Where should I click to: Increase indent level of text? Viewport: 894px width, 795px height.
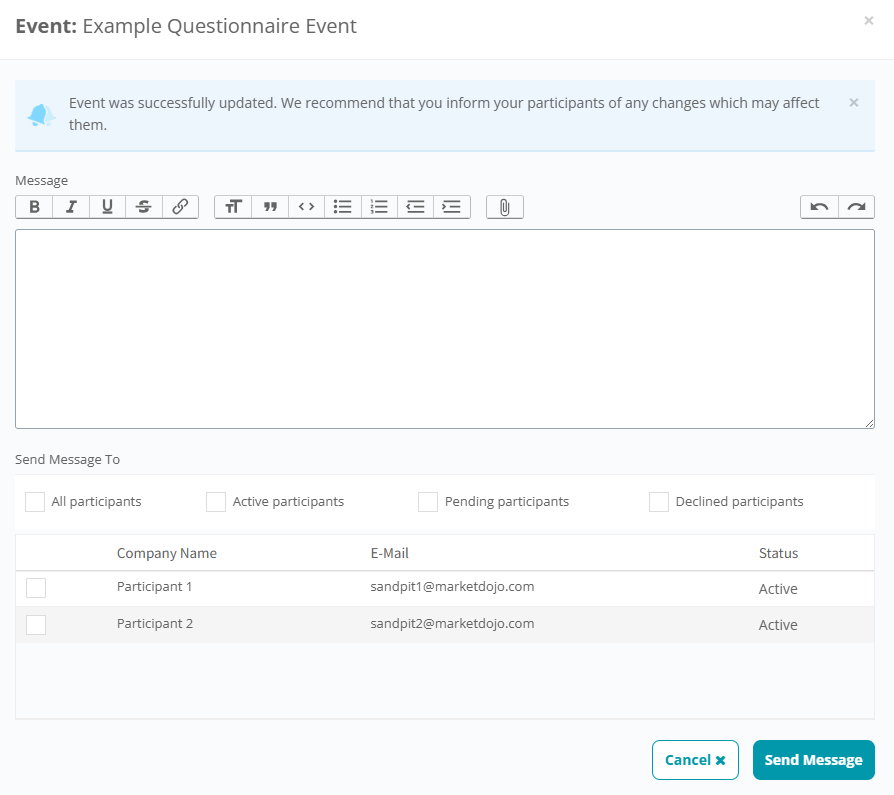pos(452,206)
